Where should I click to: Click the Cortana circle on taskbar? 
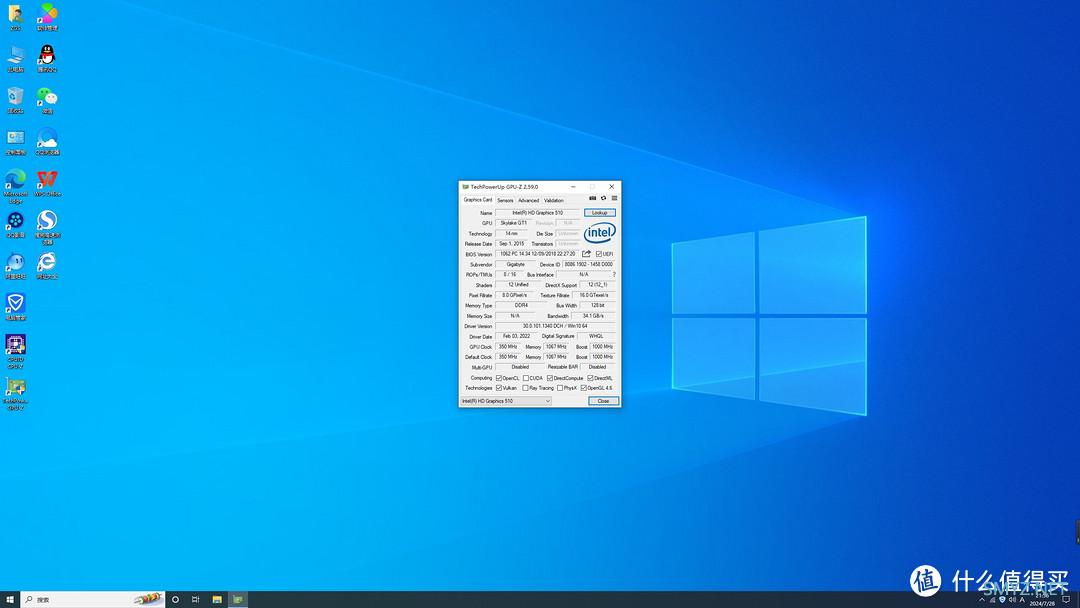175,600
